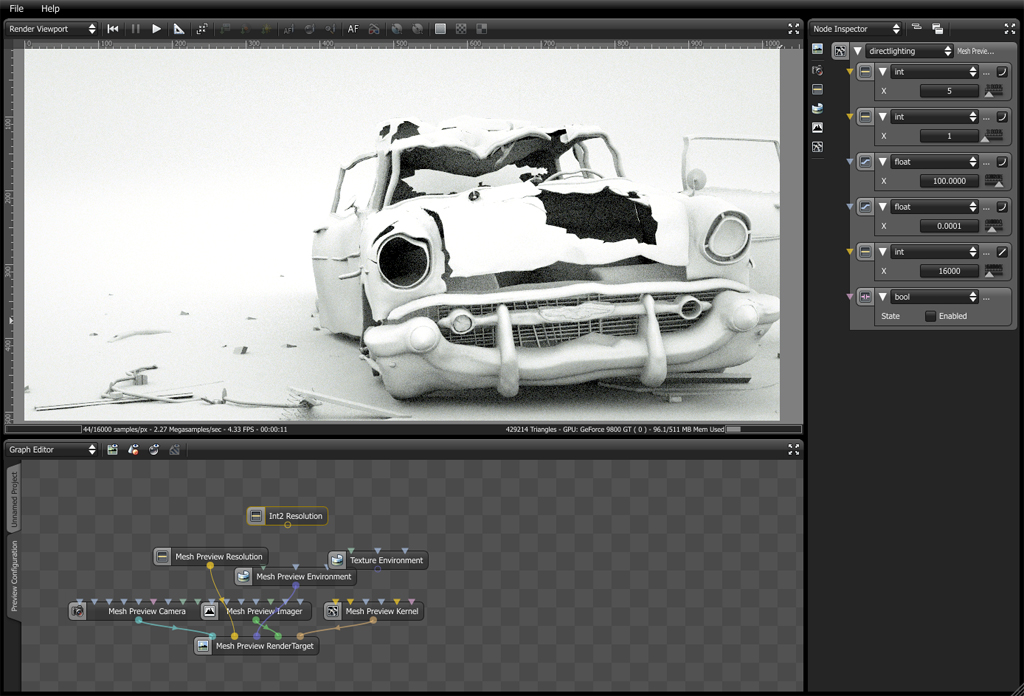
Task: Toggle the region render icon in viewport toolbar
Action: click(x=201, y=29)
